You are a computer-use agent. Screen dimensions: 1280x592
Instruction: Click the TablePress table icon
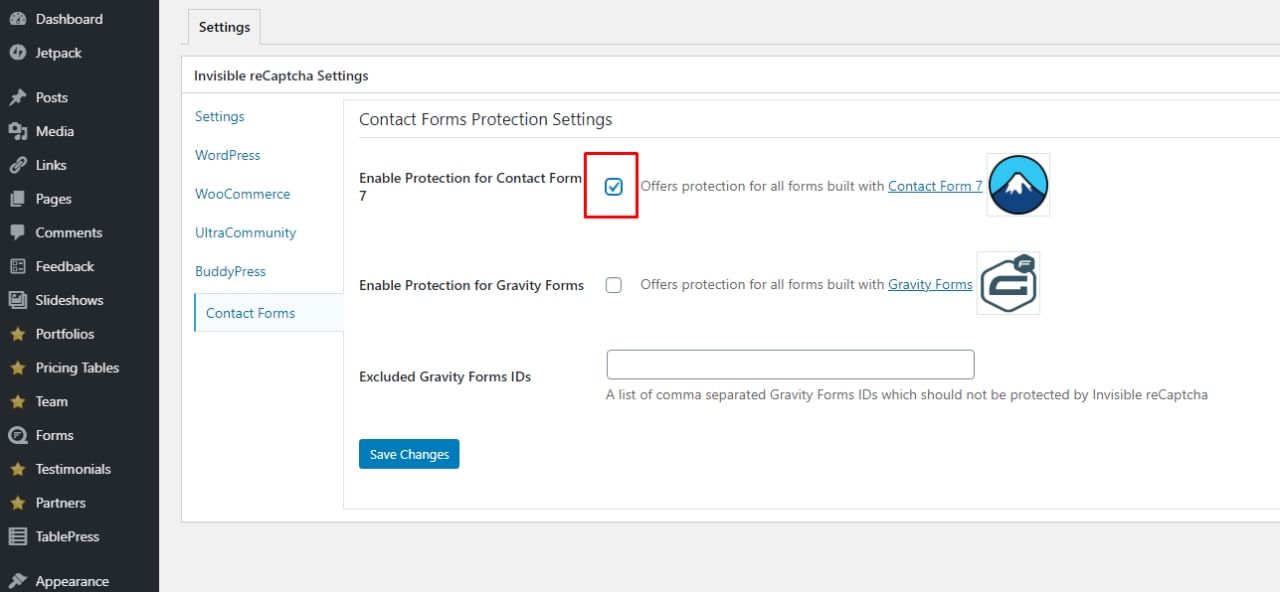[x=17, y=536]
